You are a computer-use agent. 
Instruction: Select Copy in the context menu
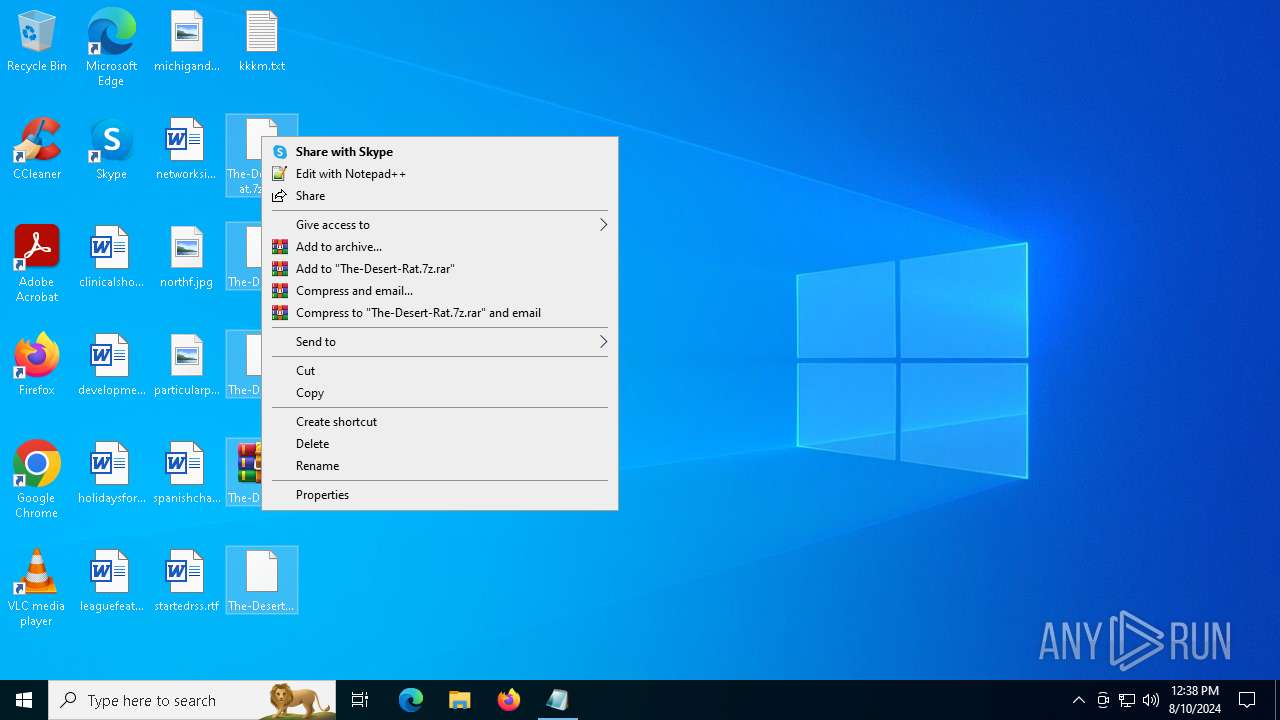click(440, 393)
